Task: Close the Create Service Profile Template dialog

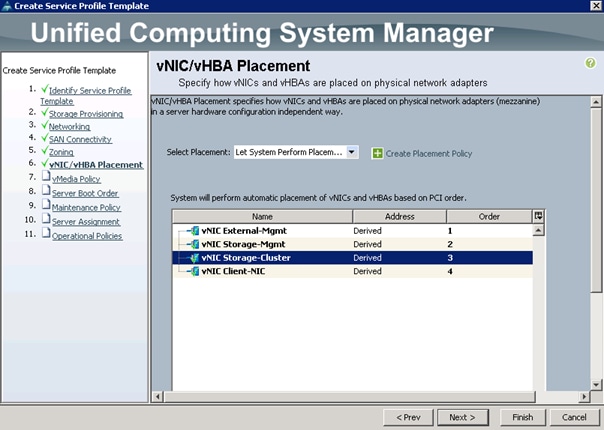Action: [x=596, y=5]
